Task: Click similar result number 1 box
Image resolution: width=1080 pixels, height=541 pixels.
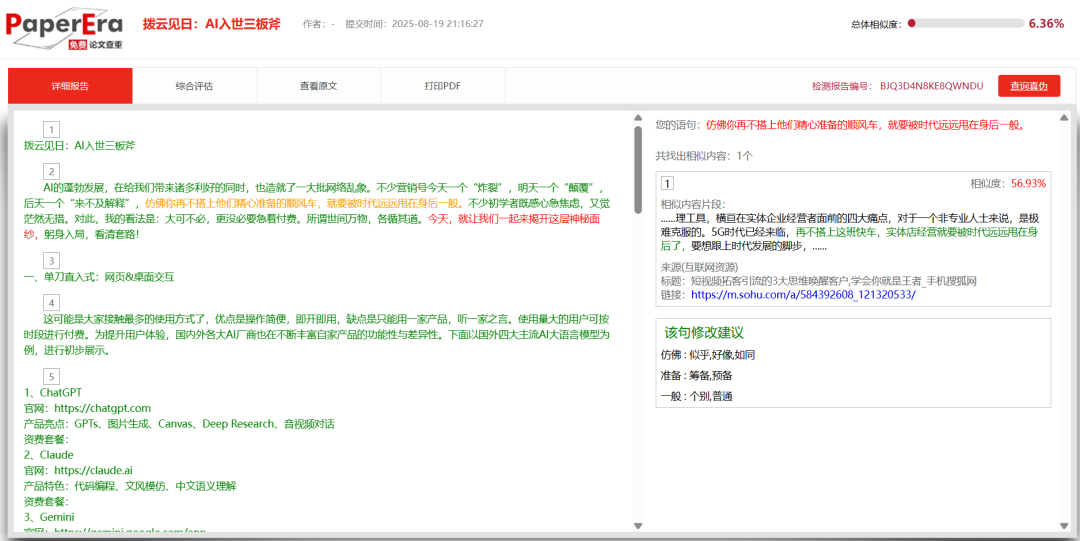Action: [667, 183]
